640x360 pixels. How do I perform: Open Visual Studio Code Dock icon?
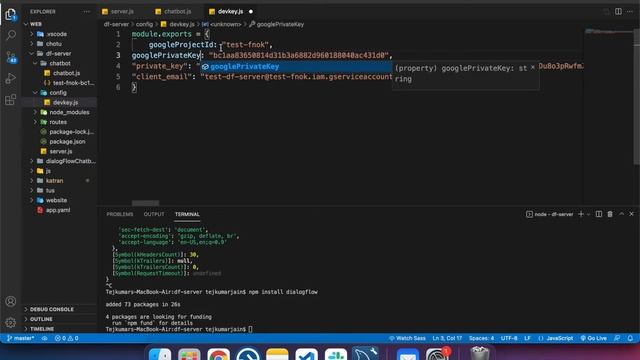click(x=307, y=354)
